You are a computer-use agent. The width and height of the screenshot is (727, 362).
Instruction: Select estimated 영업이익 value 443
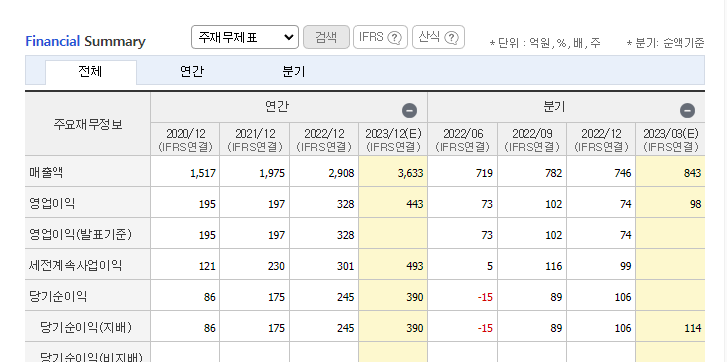pyautogui.click(x=415, y=204)
